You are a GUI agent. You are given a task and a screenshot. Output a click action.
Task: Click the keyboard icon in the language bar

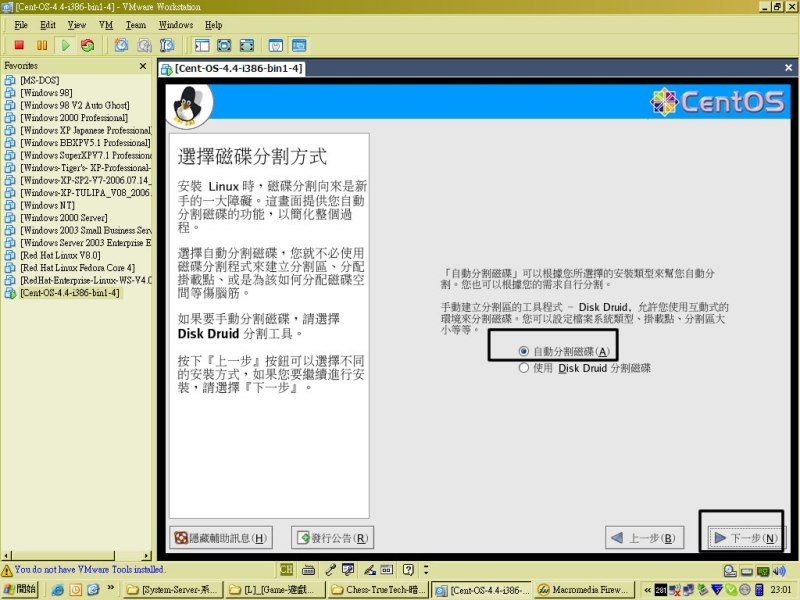click(308, 569)
